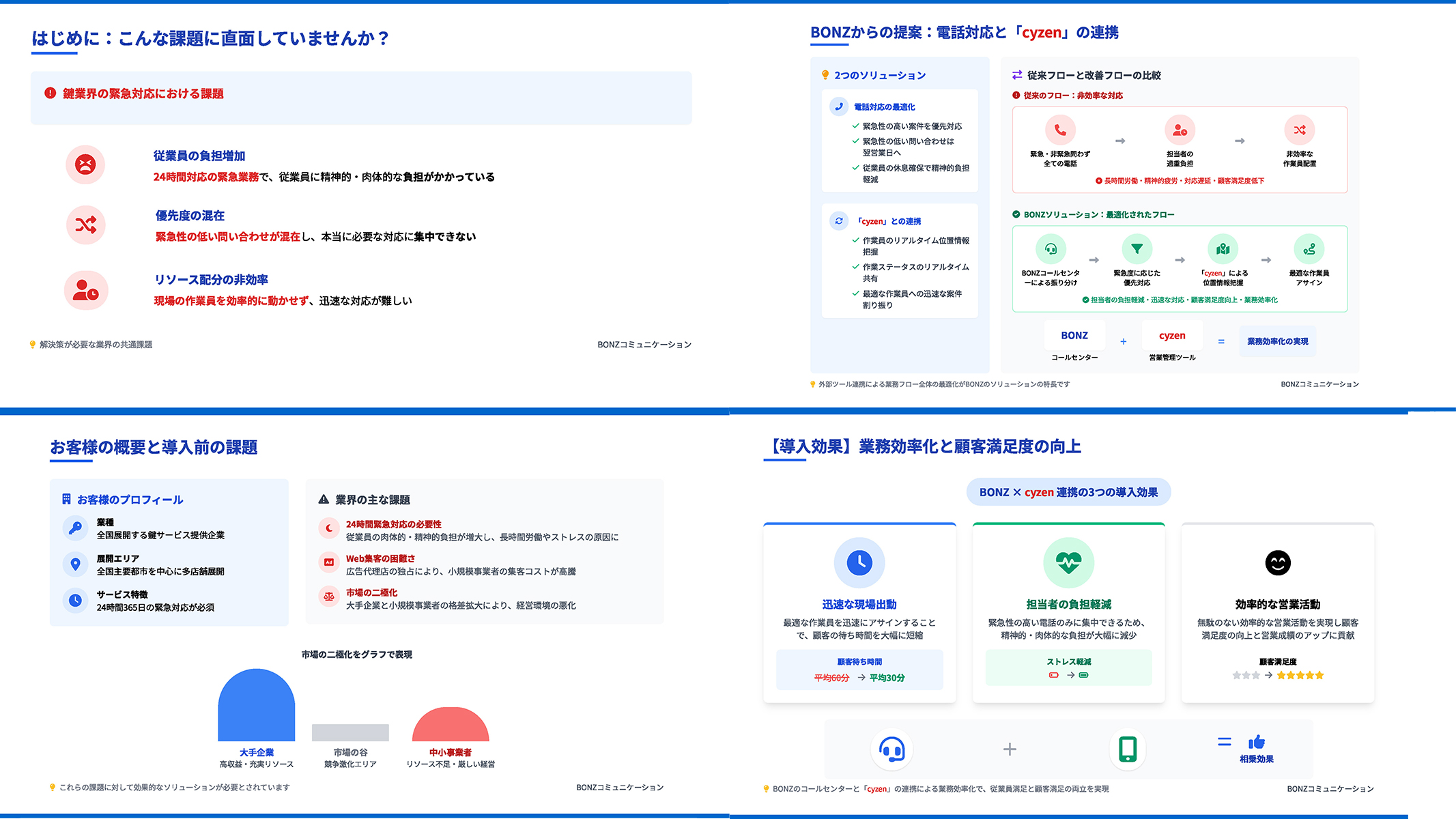Click the angry face icon beside 従業員の負担増加

coord(85,164)
